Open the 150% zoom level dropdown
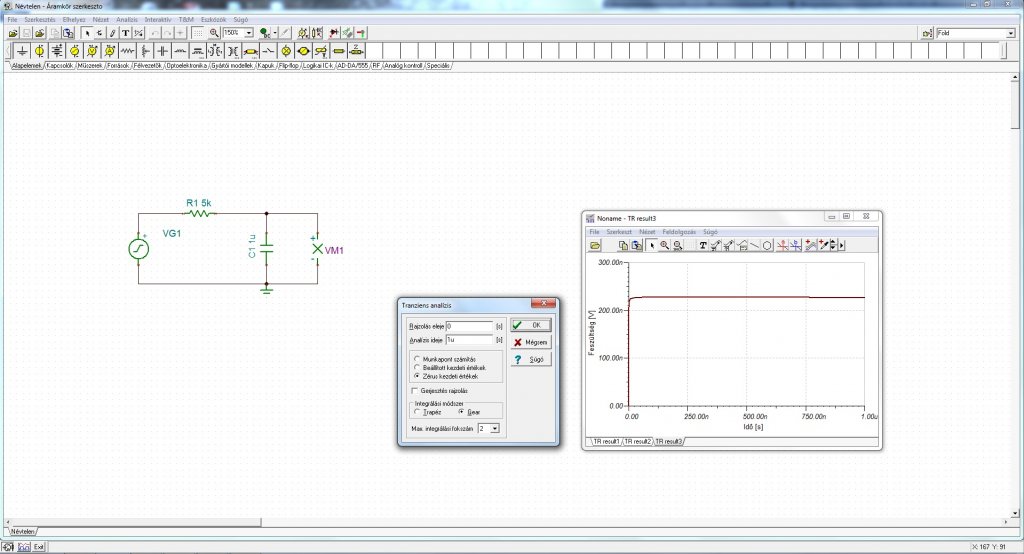 [249, 33]
